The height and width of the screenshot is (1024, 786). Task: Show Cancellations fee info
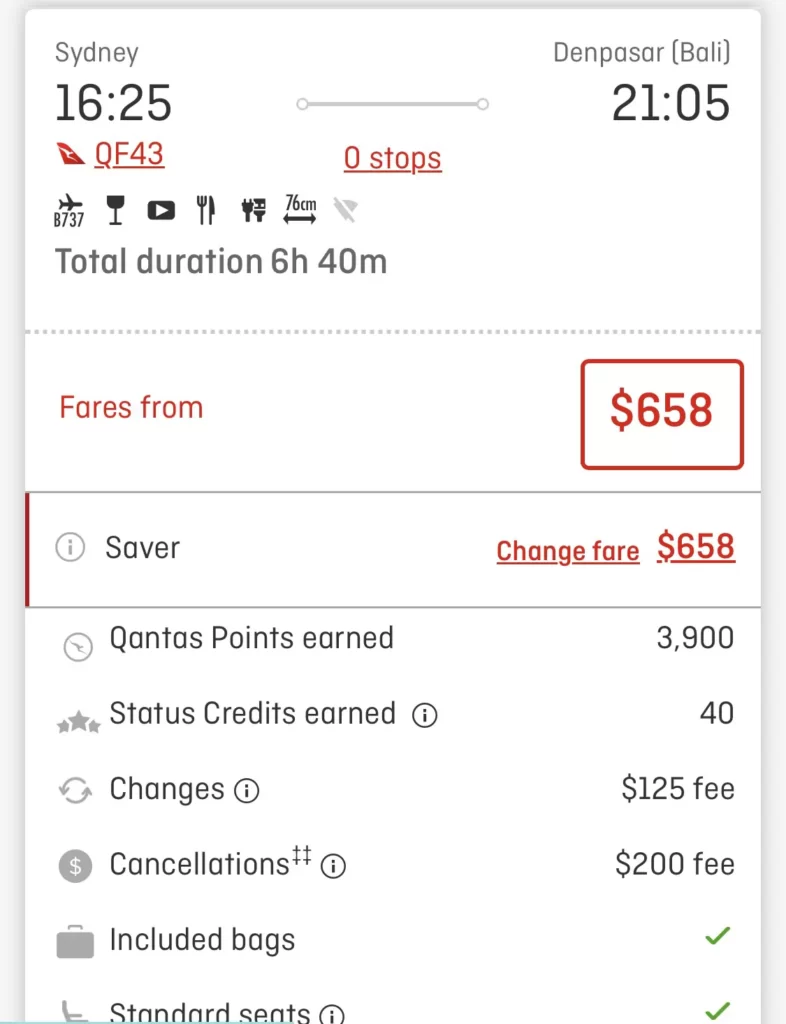[x=333, y=866]
